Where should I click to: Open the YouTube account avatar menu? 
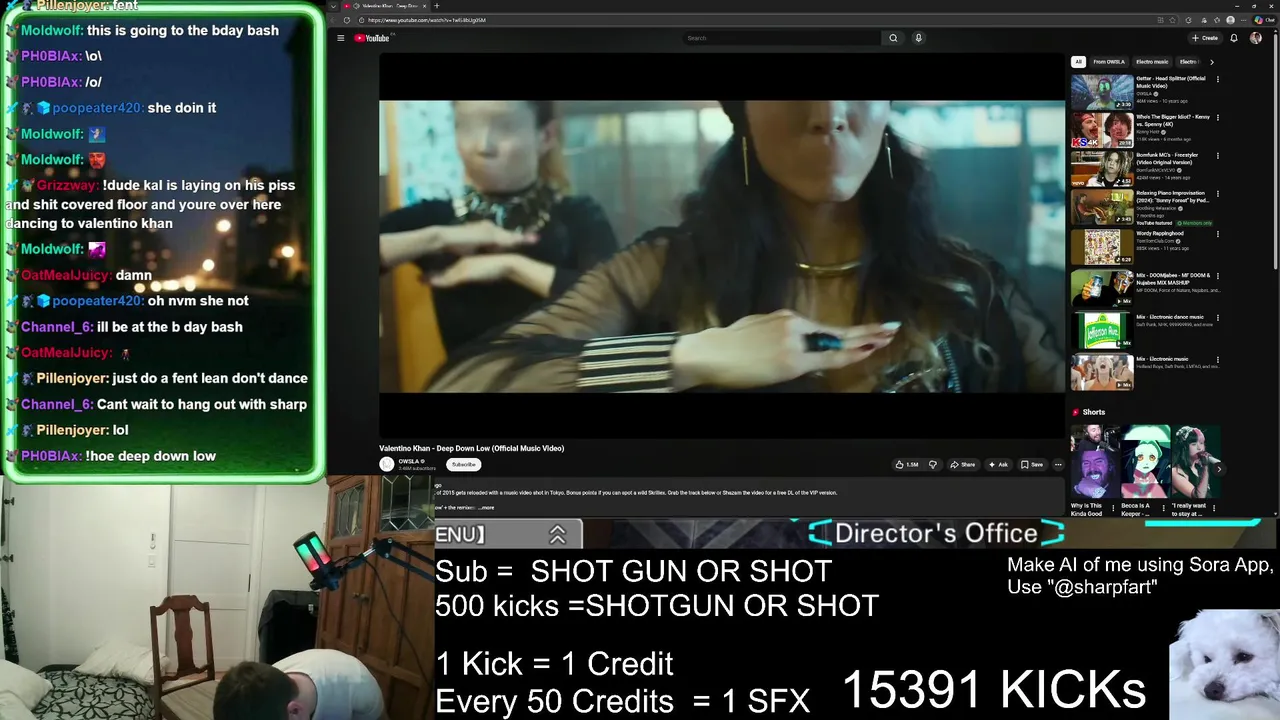point(1256,38)
